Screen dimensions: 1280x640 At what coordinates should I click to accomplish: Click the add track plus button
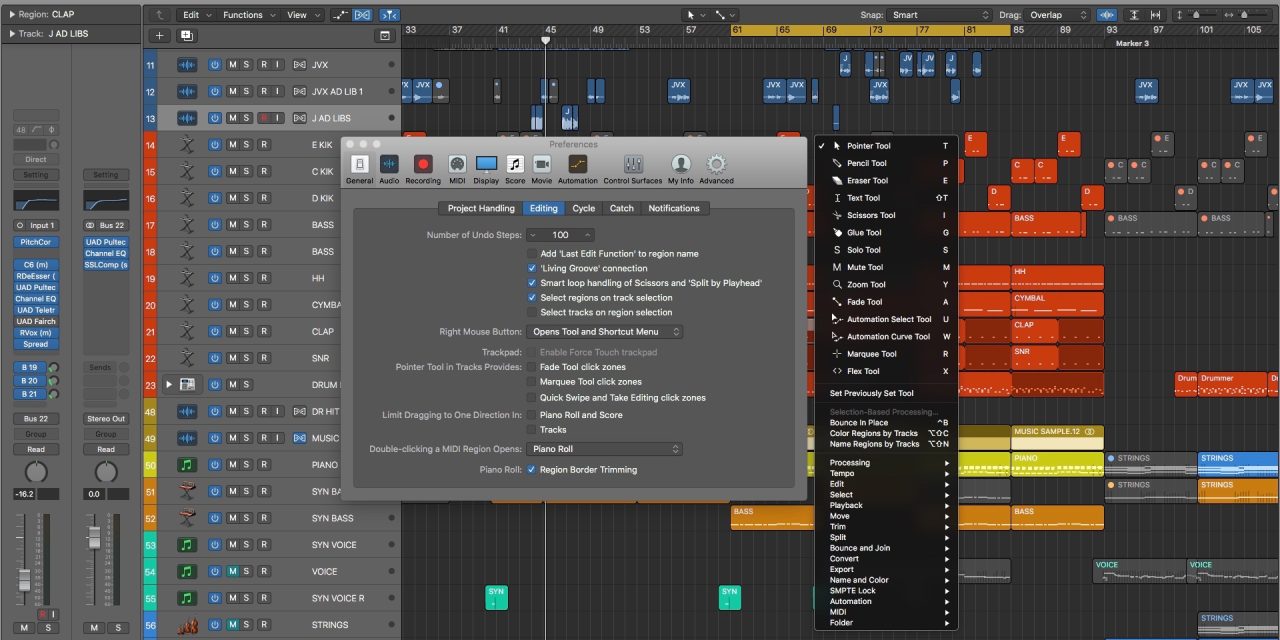159,35
